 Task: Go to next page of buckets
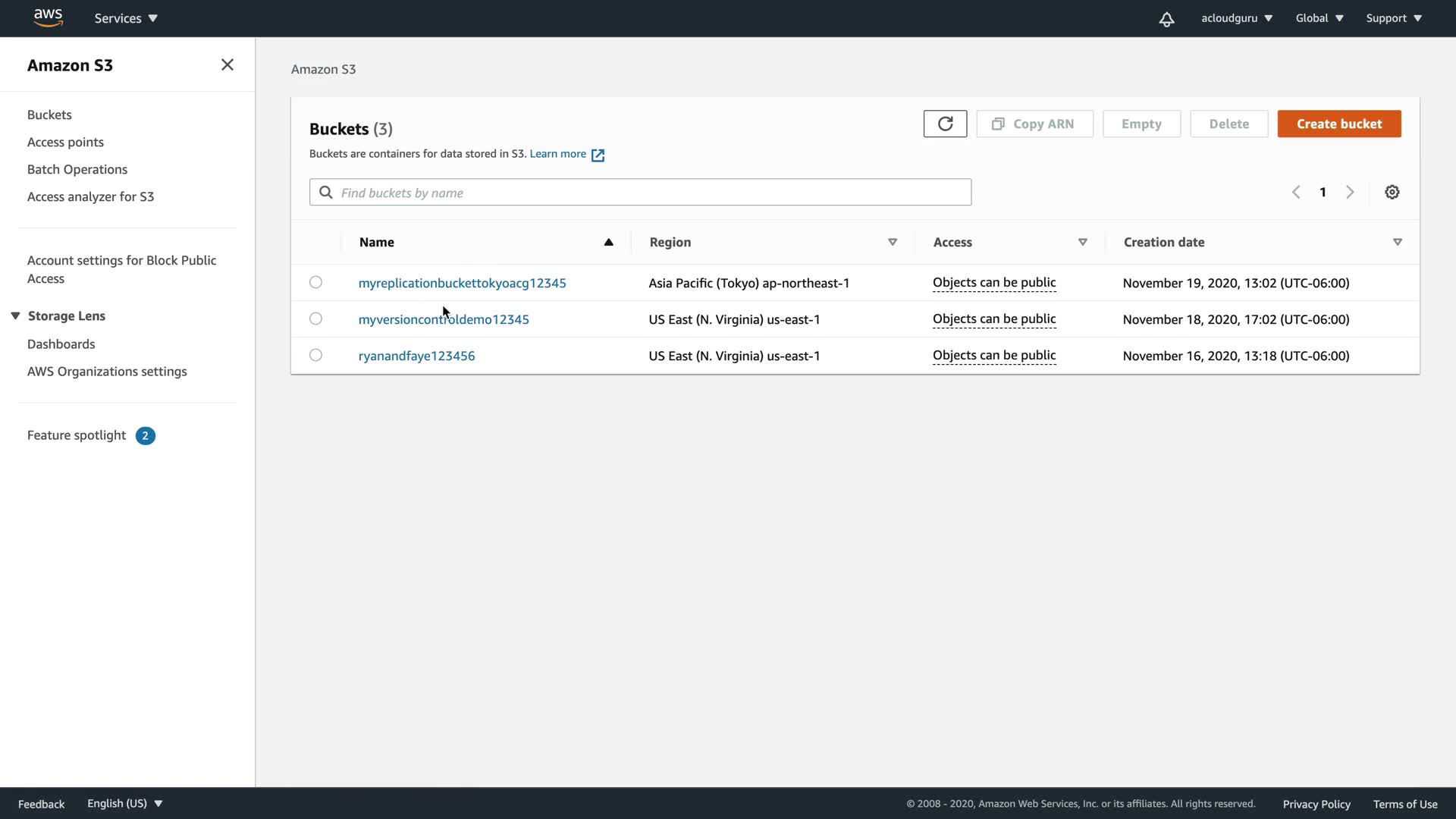click(1350, 193)
